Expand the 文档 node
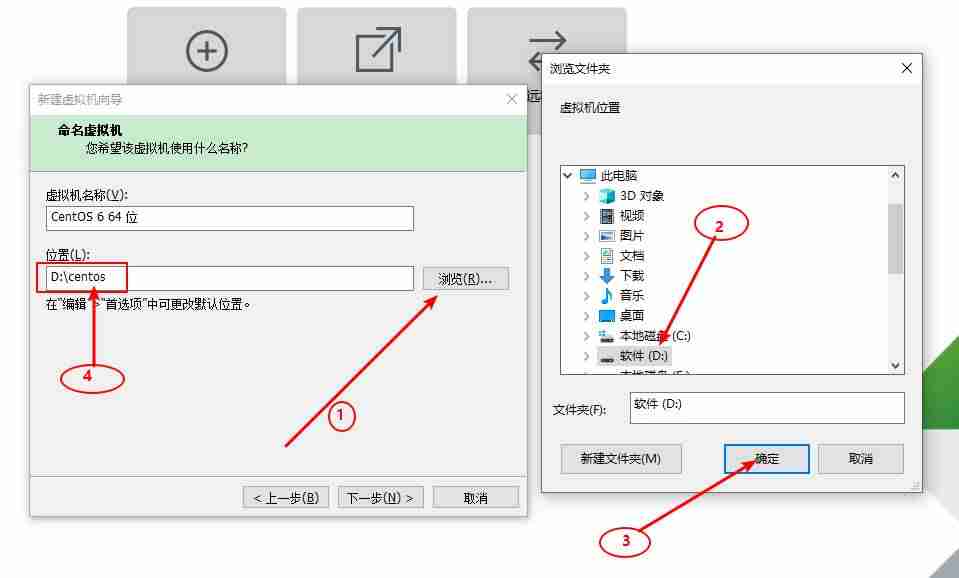 pyautogui.click(x=587, y=256)
